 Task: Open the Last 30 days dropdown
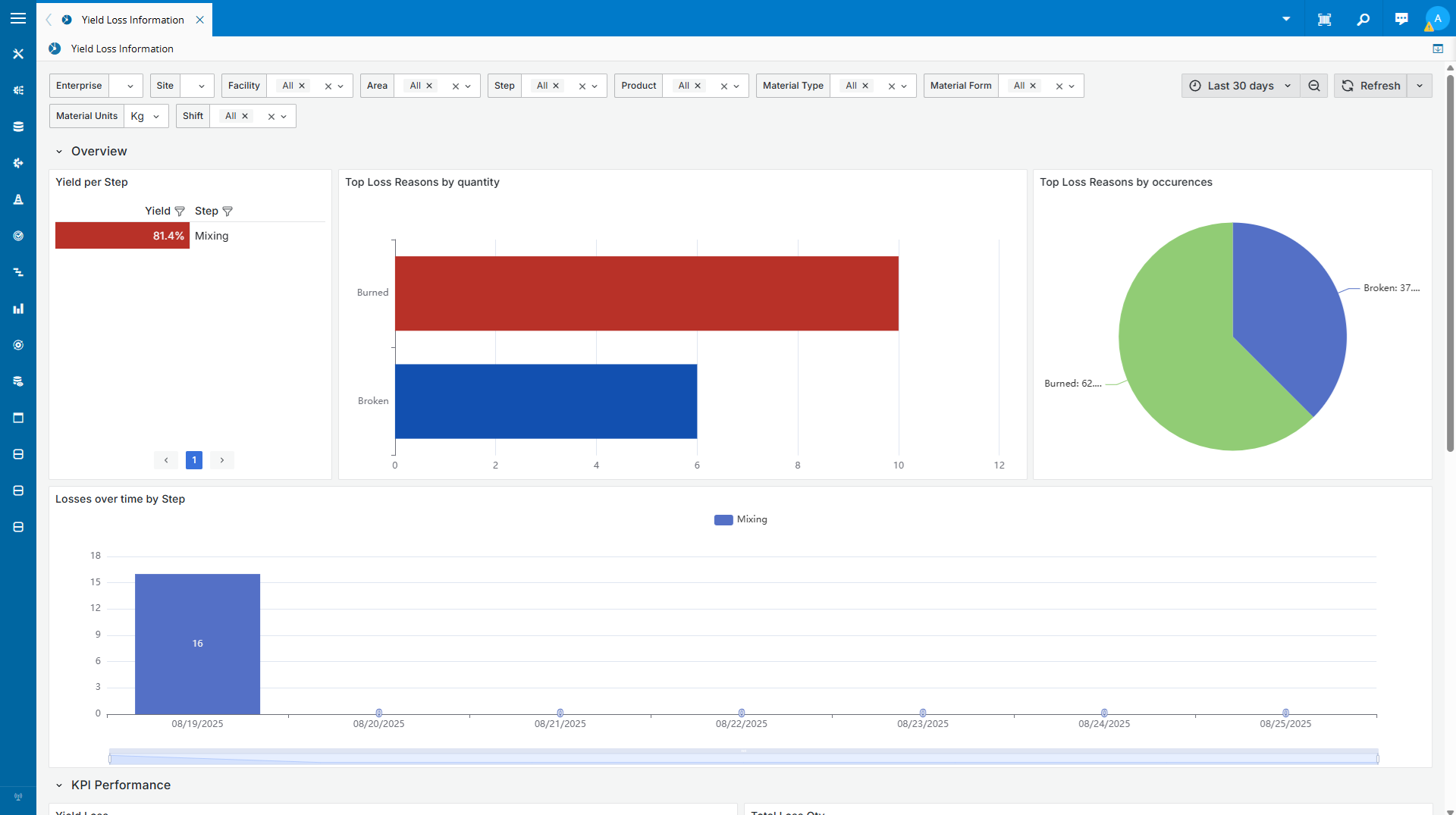[1241, 86]
